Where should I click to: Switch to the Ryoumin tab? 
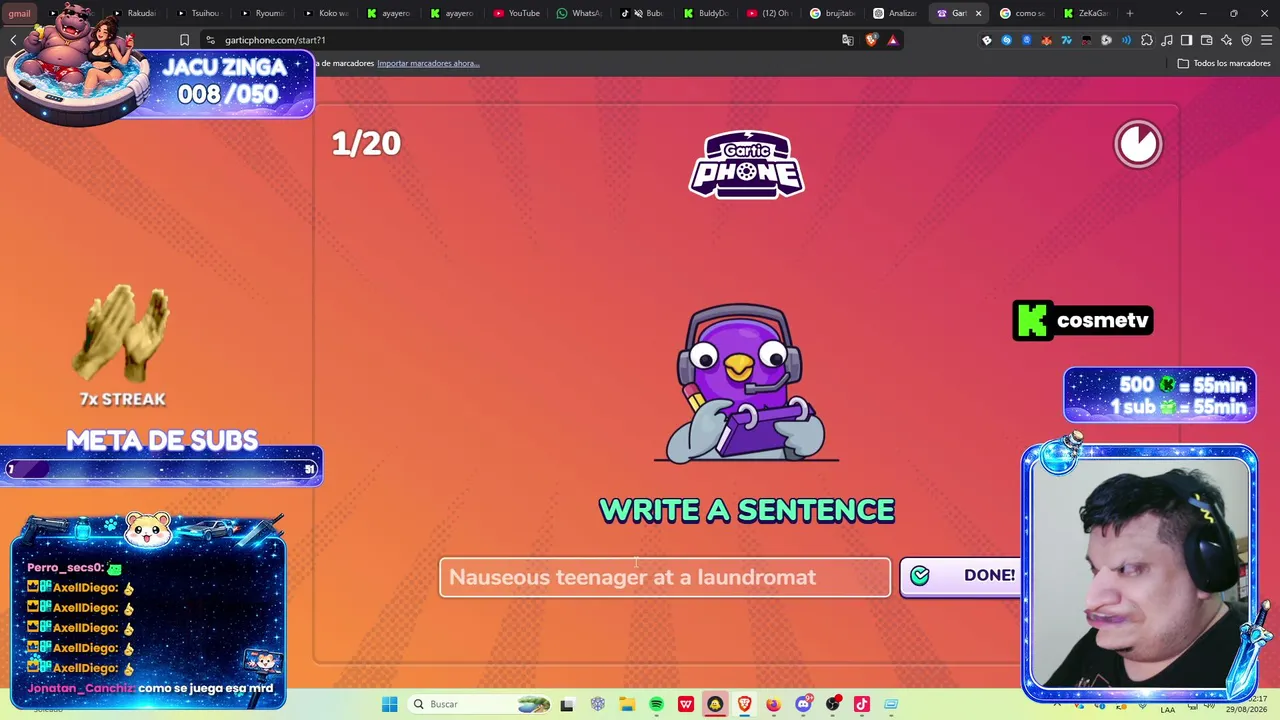pos(262,13)
